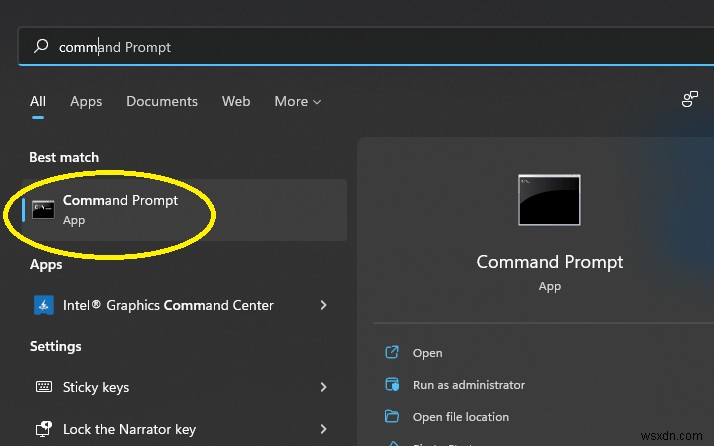Click Open in the preview pane

click(x=427, y=353)
